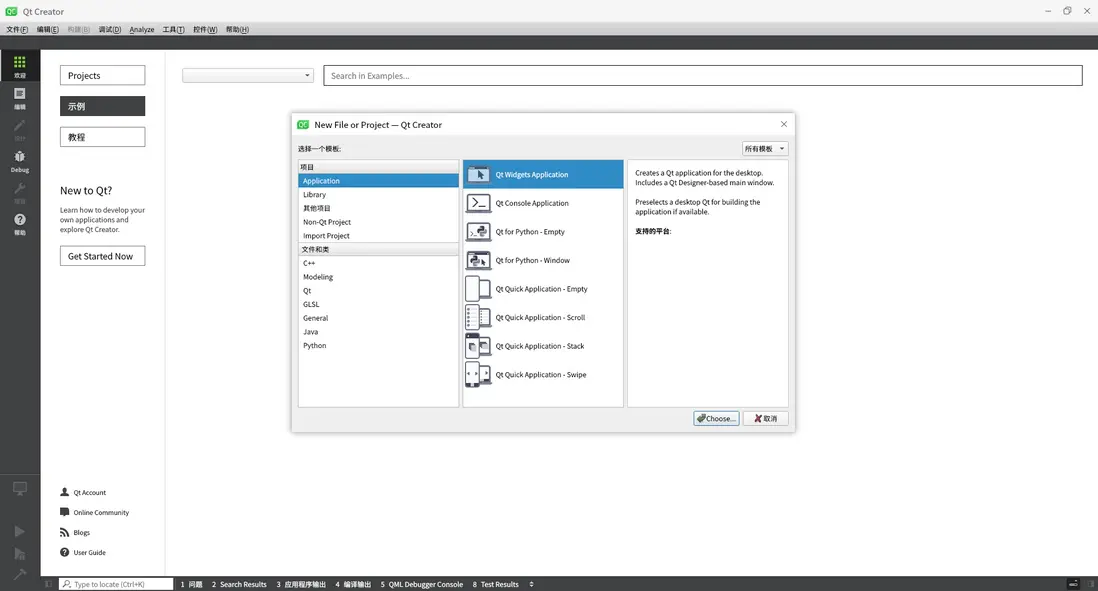Select the Qt Widgets Application template icon

[478, 174]
